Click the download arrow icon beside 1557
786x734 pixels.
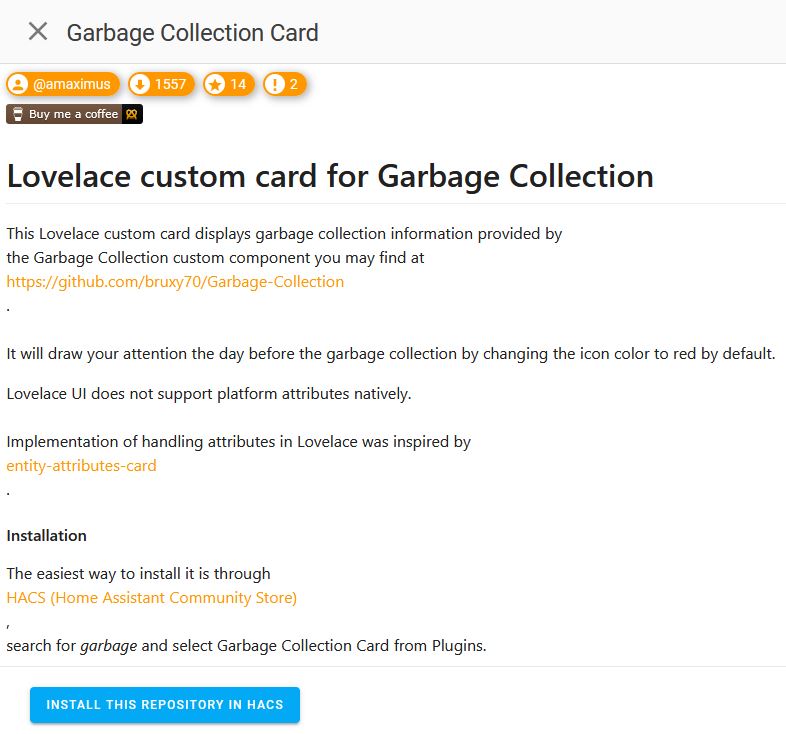(x=140, y=84)
